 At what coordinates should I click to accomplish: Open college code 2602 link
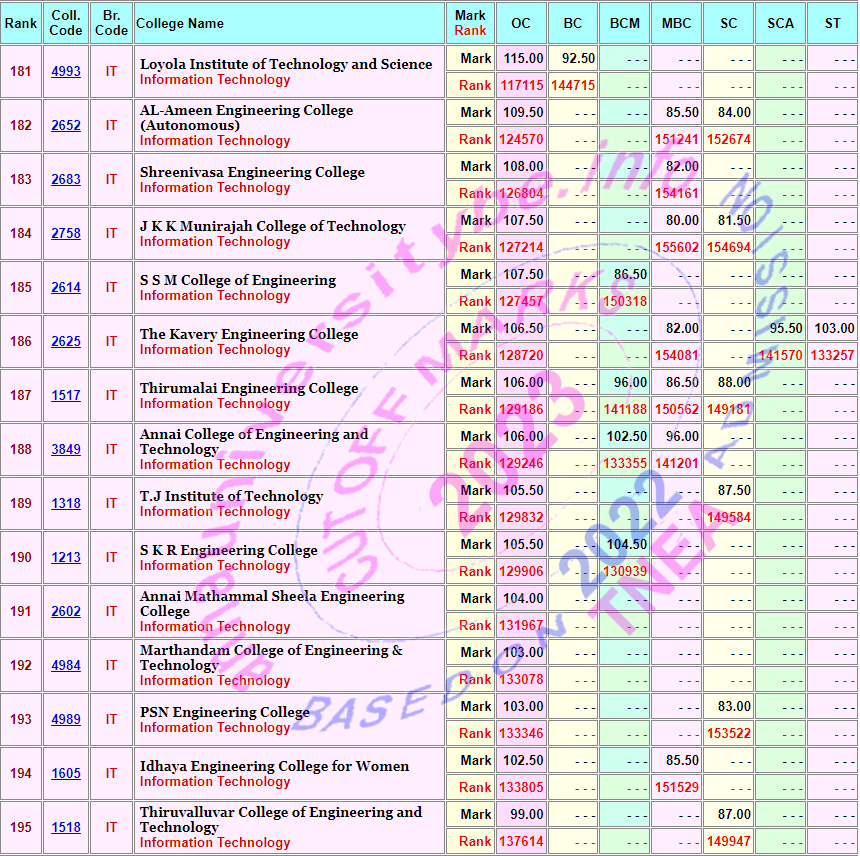(x=66, y=612)
